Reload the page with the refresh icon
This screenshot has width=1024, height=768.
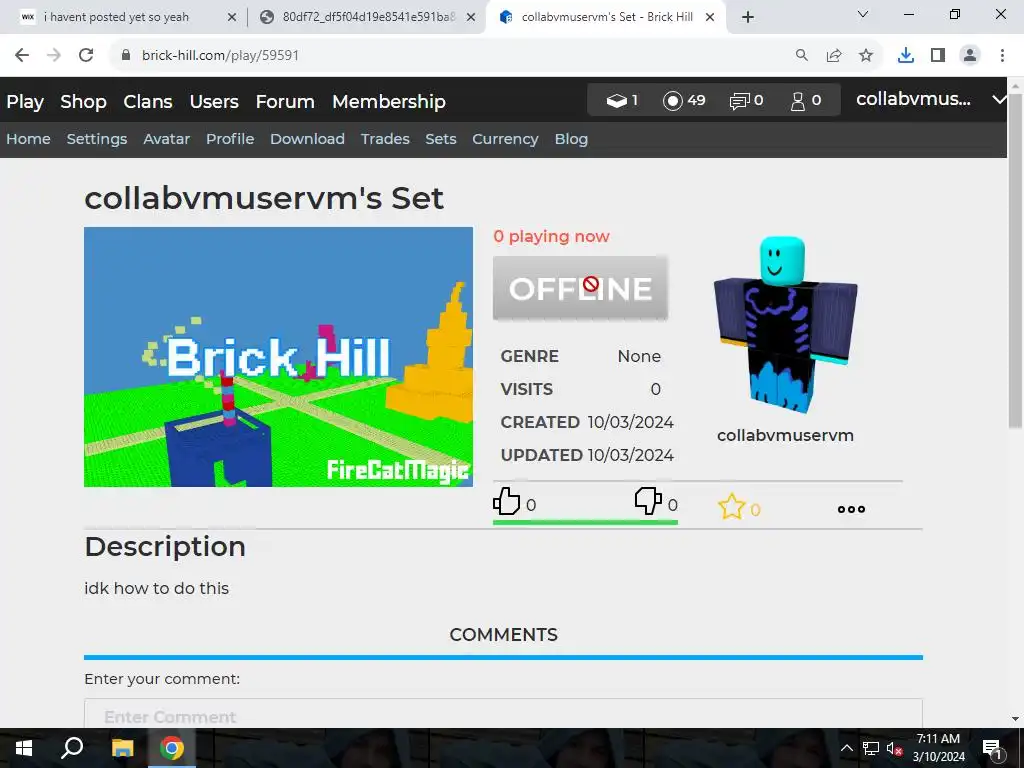(86, 55)
